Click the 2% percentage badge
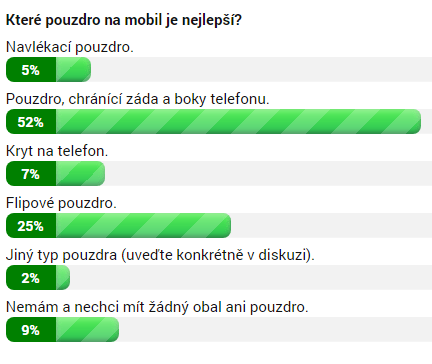Screen dimensions: 432x364 pos(31,277)
